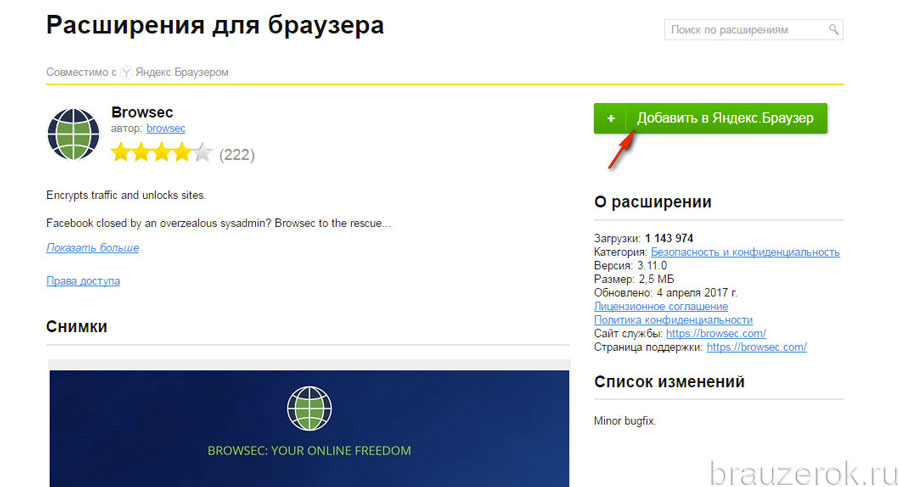The image size is (900, 487).
Task: Click the Расширения для браузера heading
Action: (x=215, y=25)
